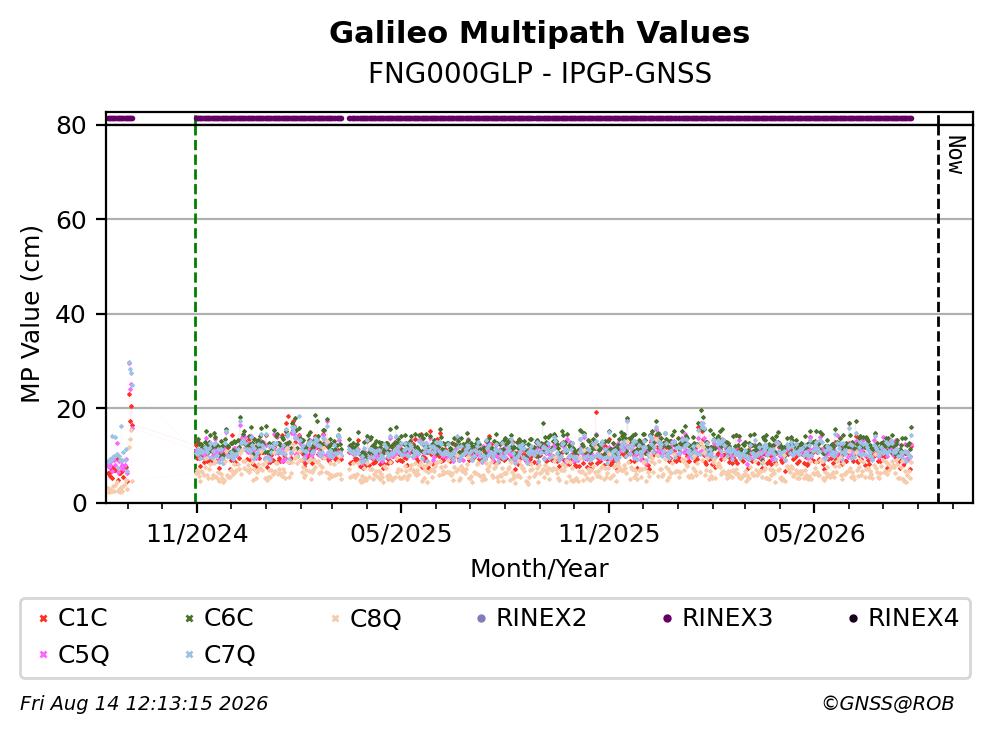993x734 pixels.
Task: Click the '©GNSS@ROB' credit text
Action: (888, 704)
